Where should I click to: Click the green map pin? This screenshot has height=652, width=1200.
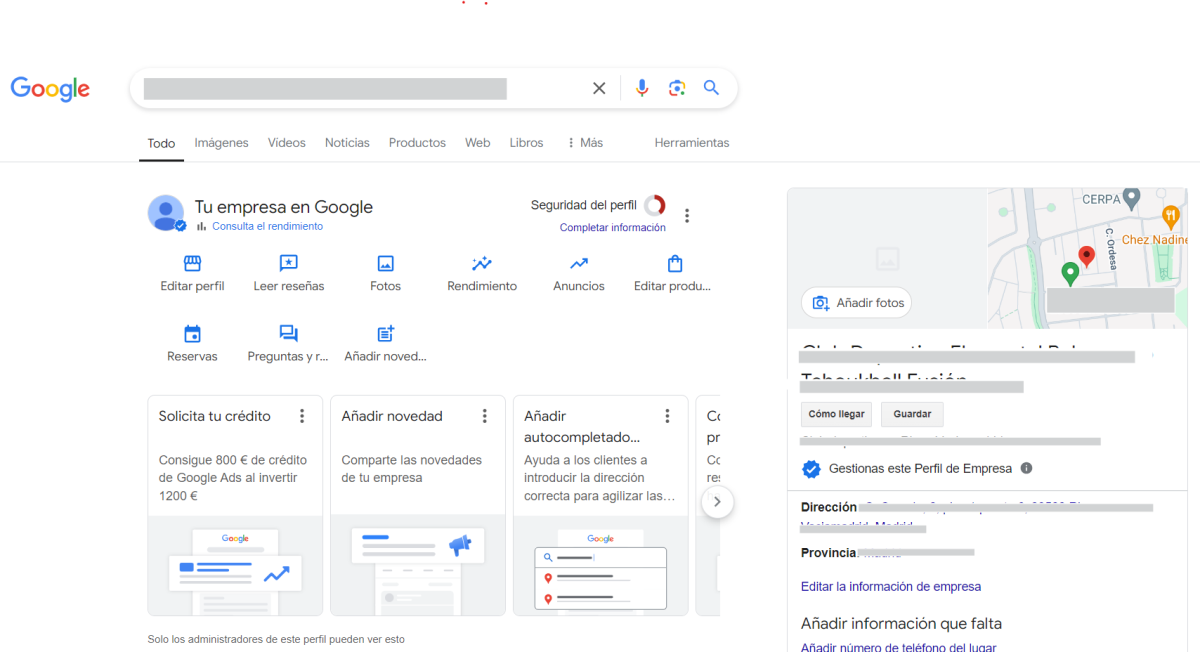click(1069, 273)
